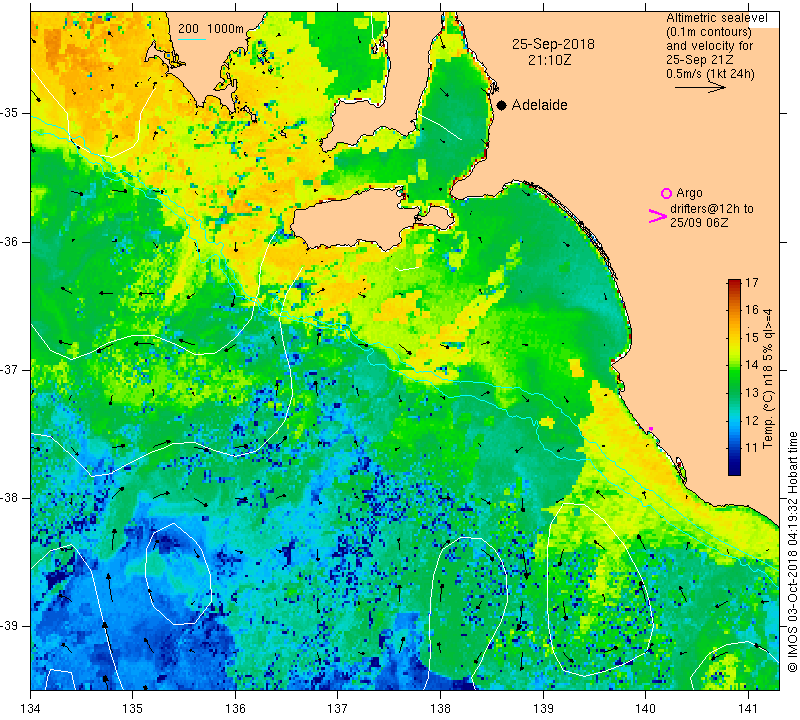The width and height of the screenshot is (800, 720).
Task: Click the 139 longitude axis label
Action: [x=543, y=709]
